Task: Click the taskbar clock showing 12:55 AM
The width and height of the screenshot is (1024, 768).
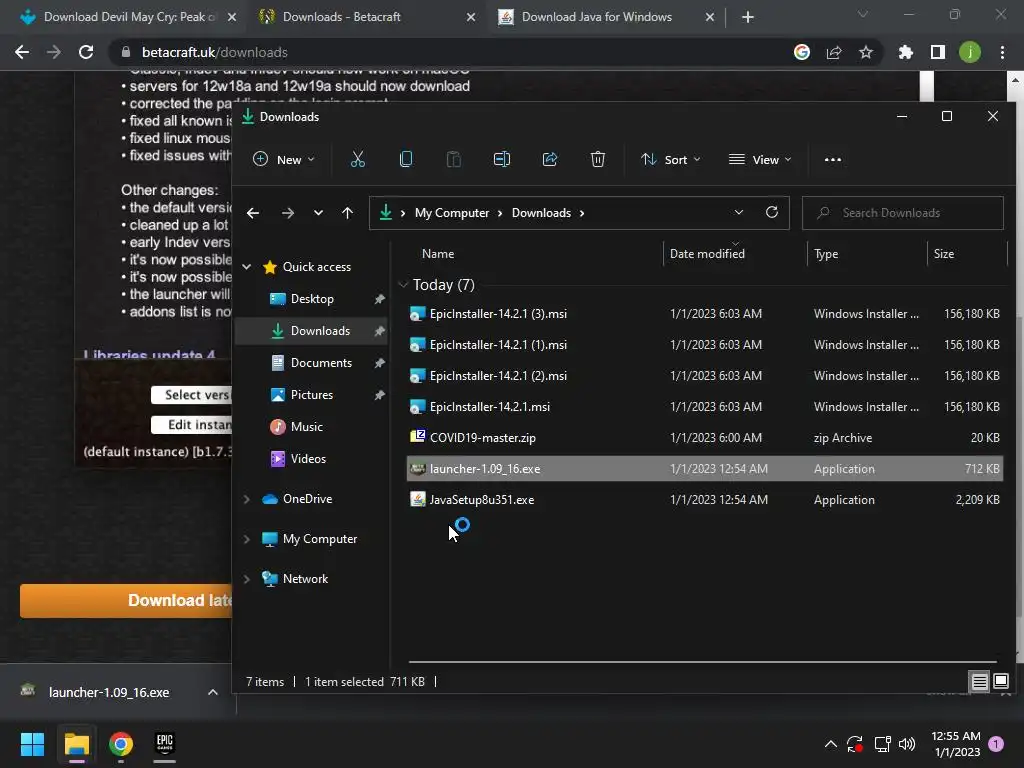Action: point(956,744)
